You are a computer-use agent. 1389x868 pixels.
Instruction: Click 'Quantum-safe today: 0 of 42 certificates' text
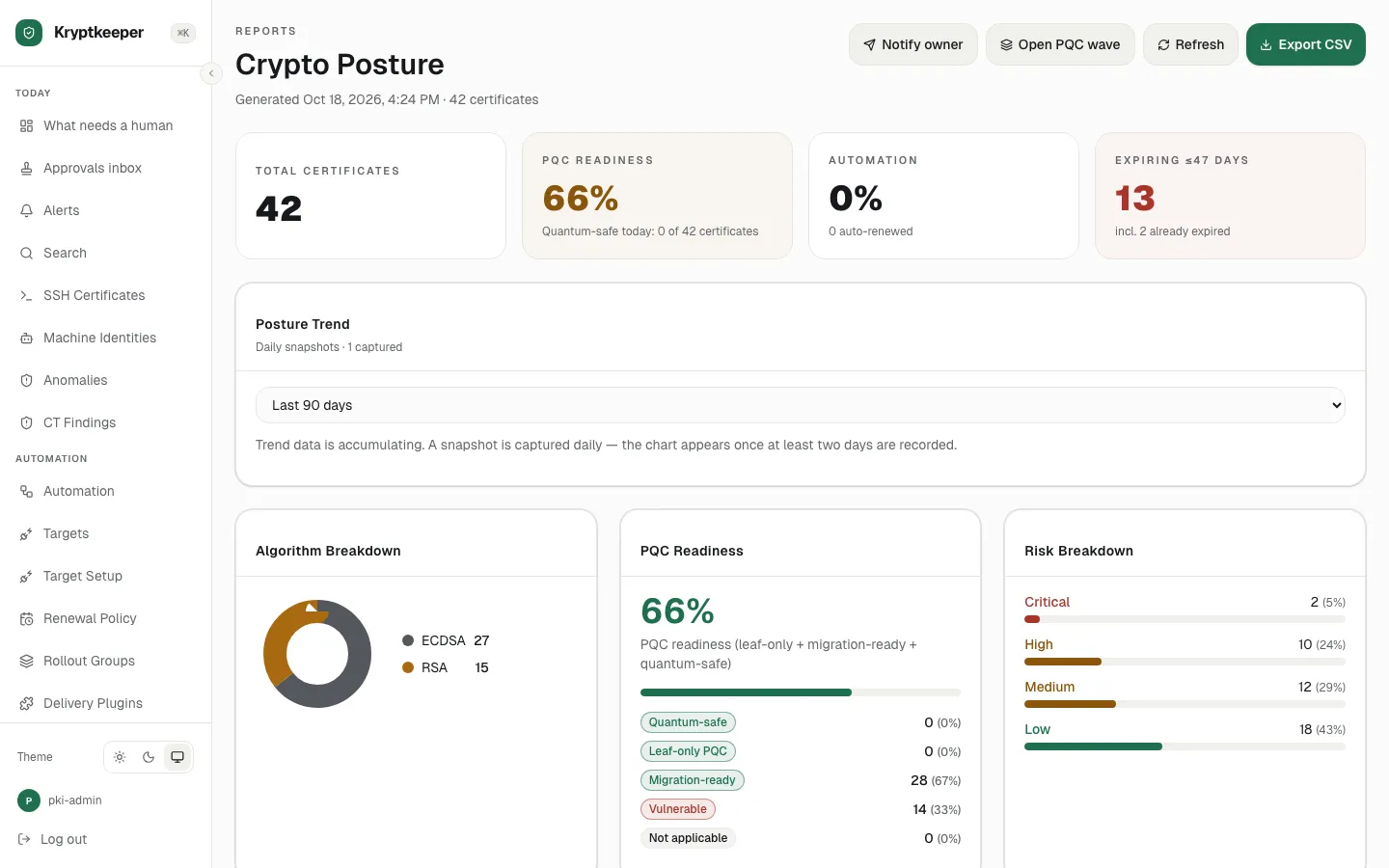click(650, 231)
